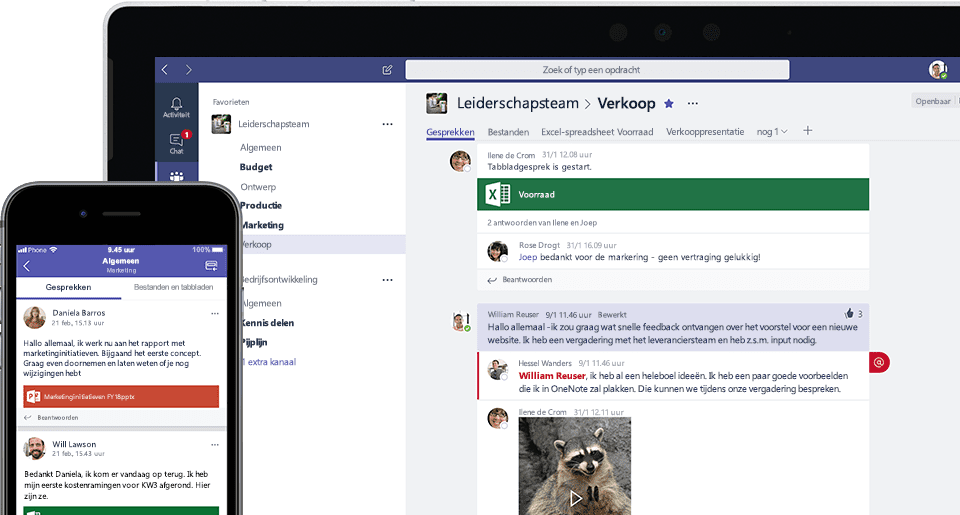Open the Budget channel
This screenshot has width=960, height=515.
256,167
